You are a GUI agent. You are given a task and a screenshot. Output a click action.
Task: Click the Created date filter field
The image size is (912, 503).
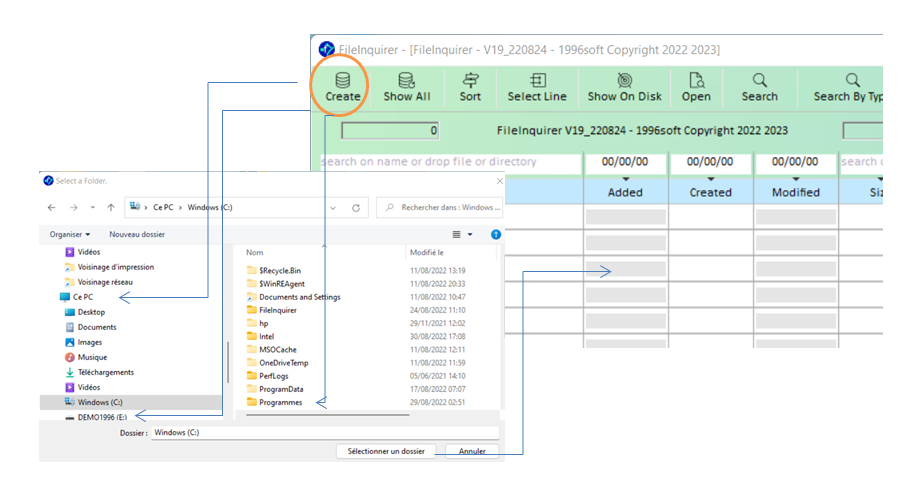pyautogui.click(x=710, y=162)
